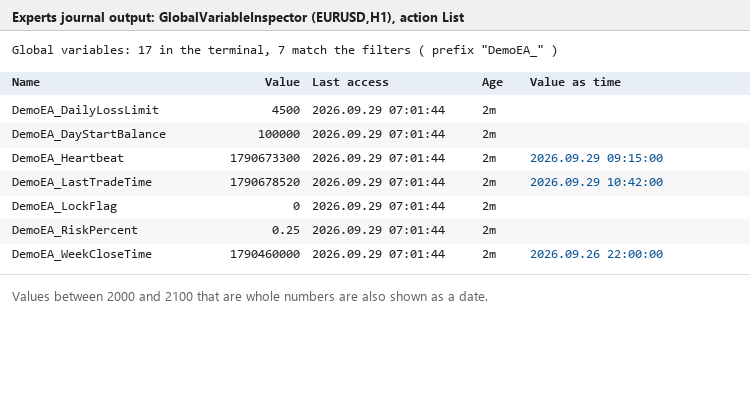Image resolution: width=750 pixels, height=394 pixels.
Task: Select the DemoEA_DayStartBalance variable name
Action: [88, 134]
